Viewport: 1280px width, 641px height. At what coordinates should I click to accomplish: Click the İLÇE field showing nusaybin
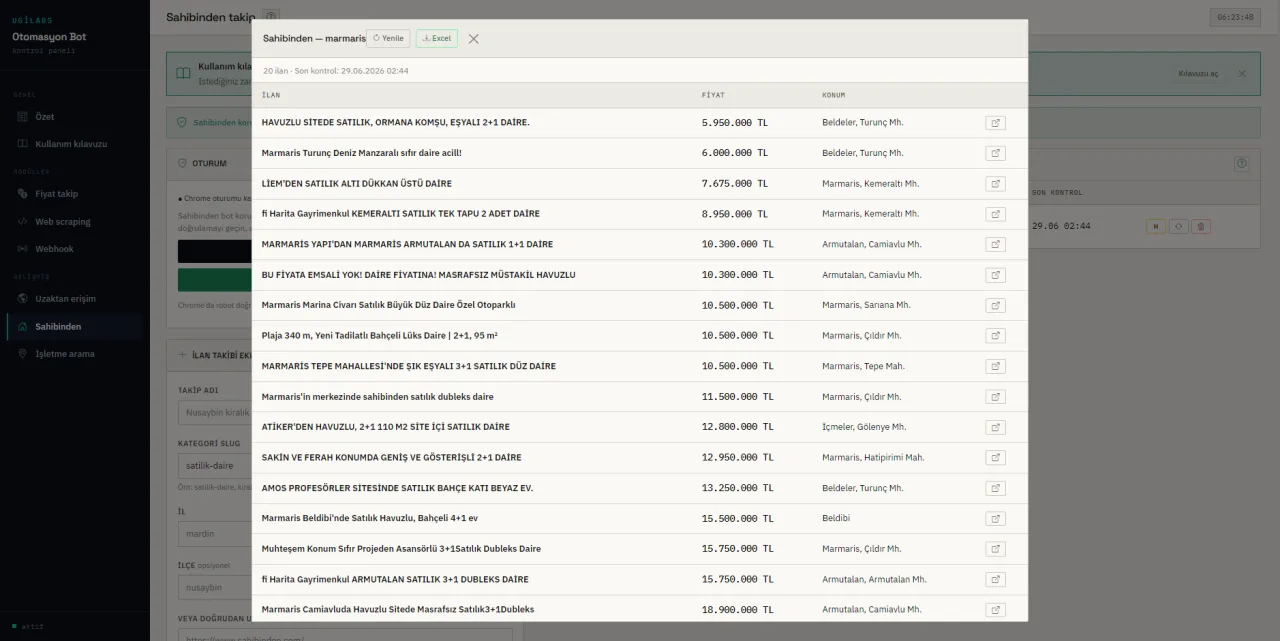point(215,587)
